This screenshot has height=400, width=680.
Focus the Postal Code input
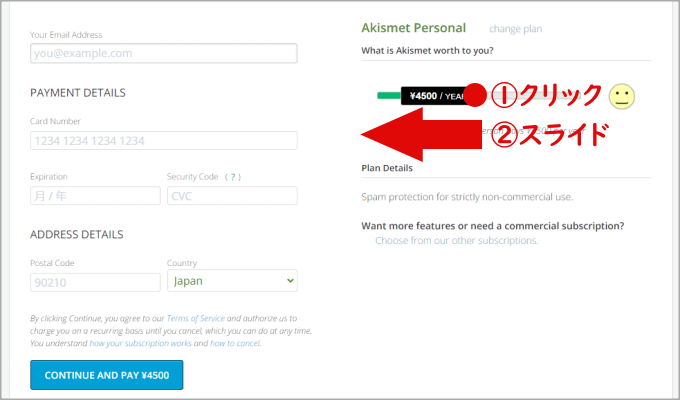[95, 282]
